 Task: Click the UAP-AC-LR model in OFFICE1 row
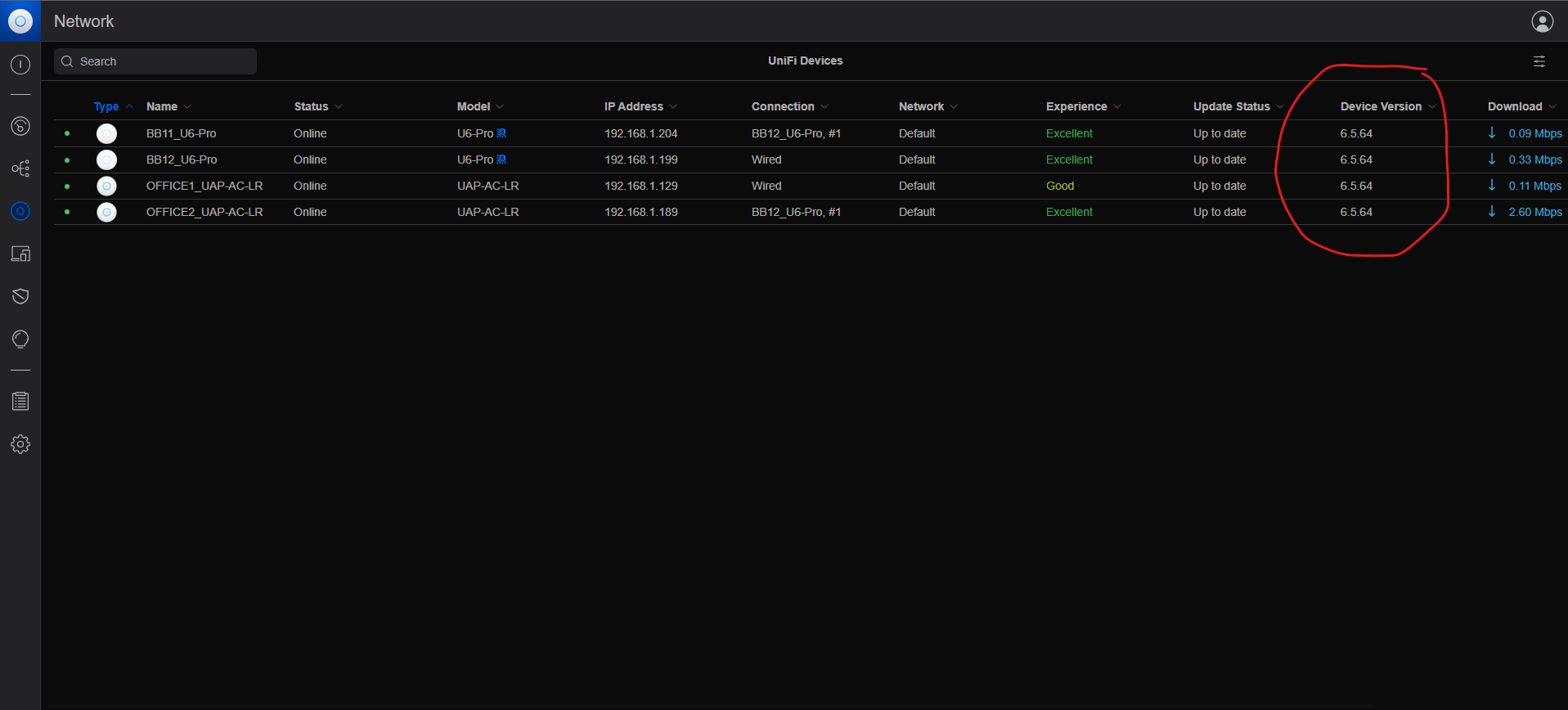pyautogui.click(x=487, y=186)
